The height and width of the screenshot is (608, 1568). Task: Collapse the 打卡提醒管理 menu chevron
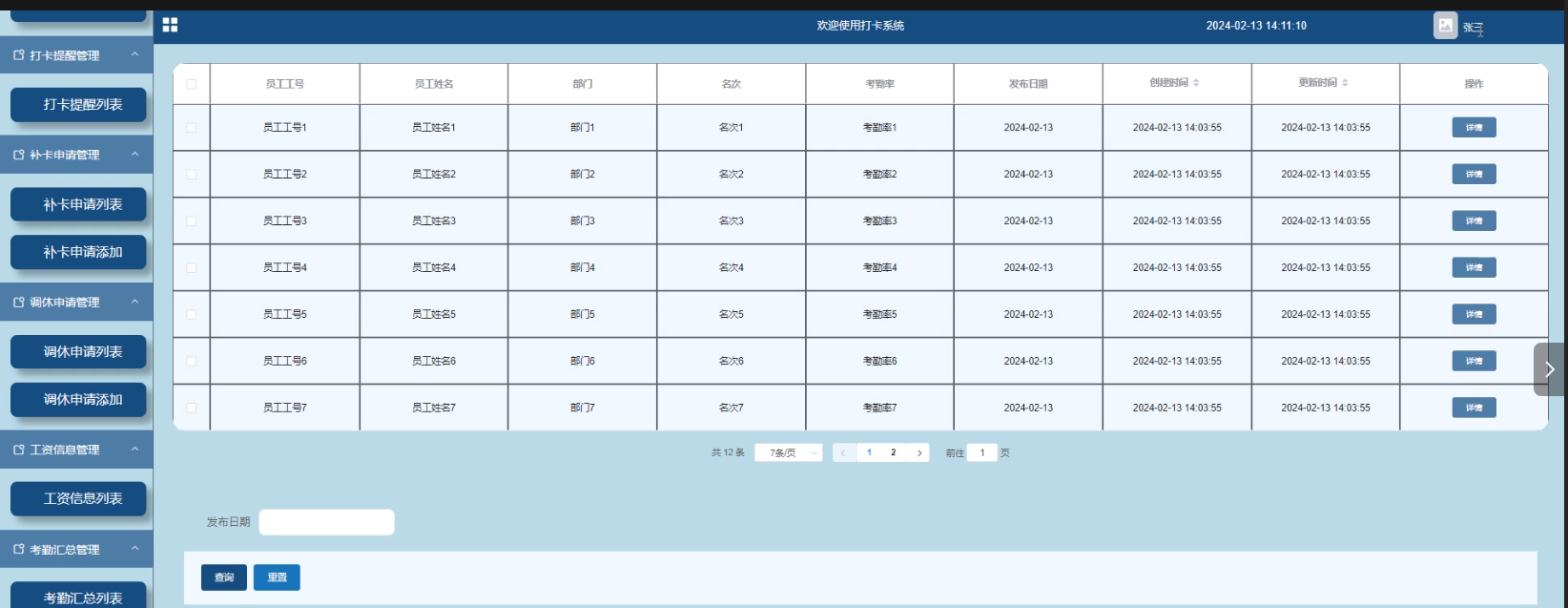(x=134, y=54)
